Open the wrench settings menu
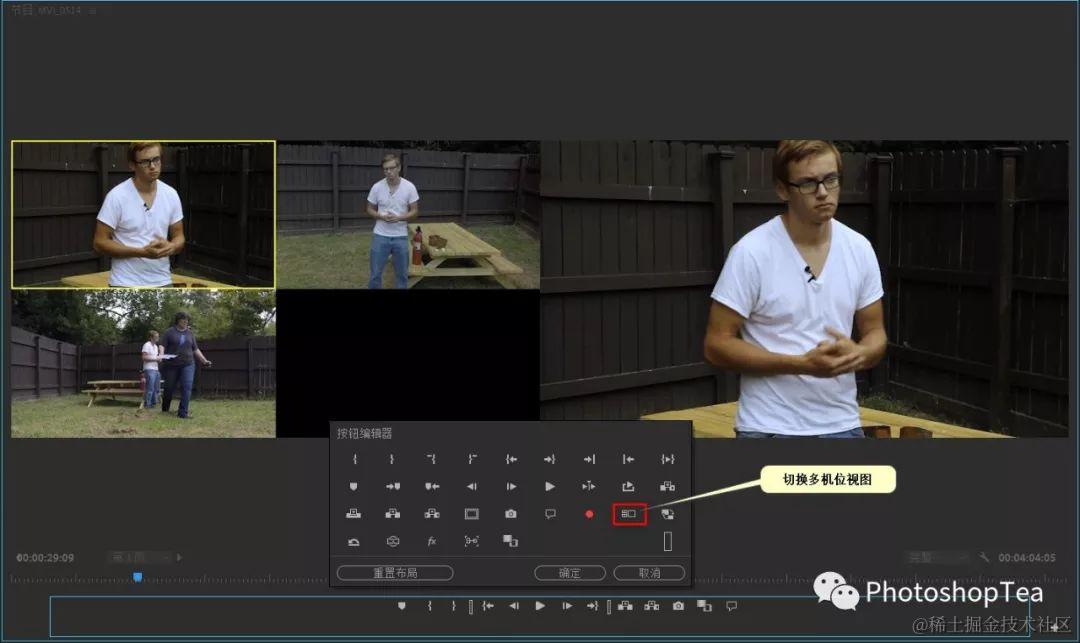This screenshot has width=1080, height=643. point(984,557)
